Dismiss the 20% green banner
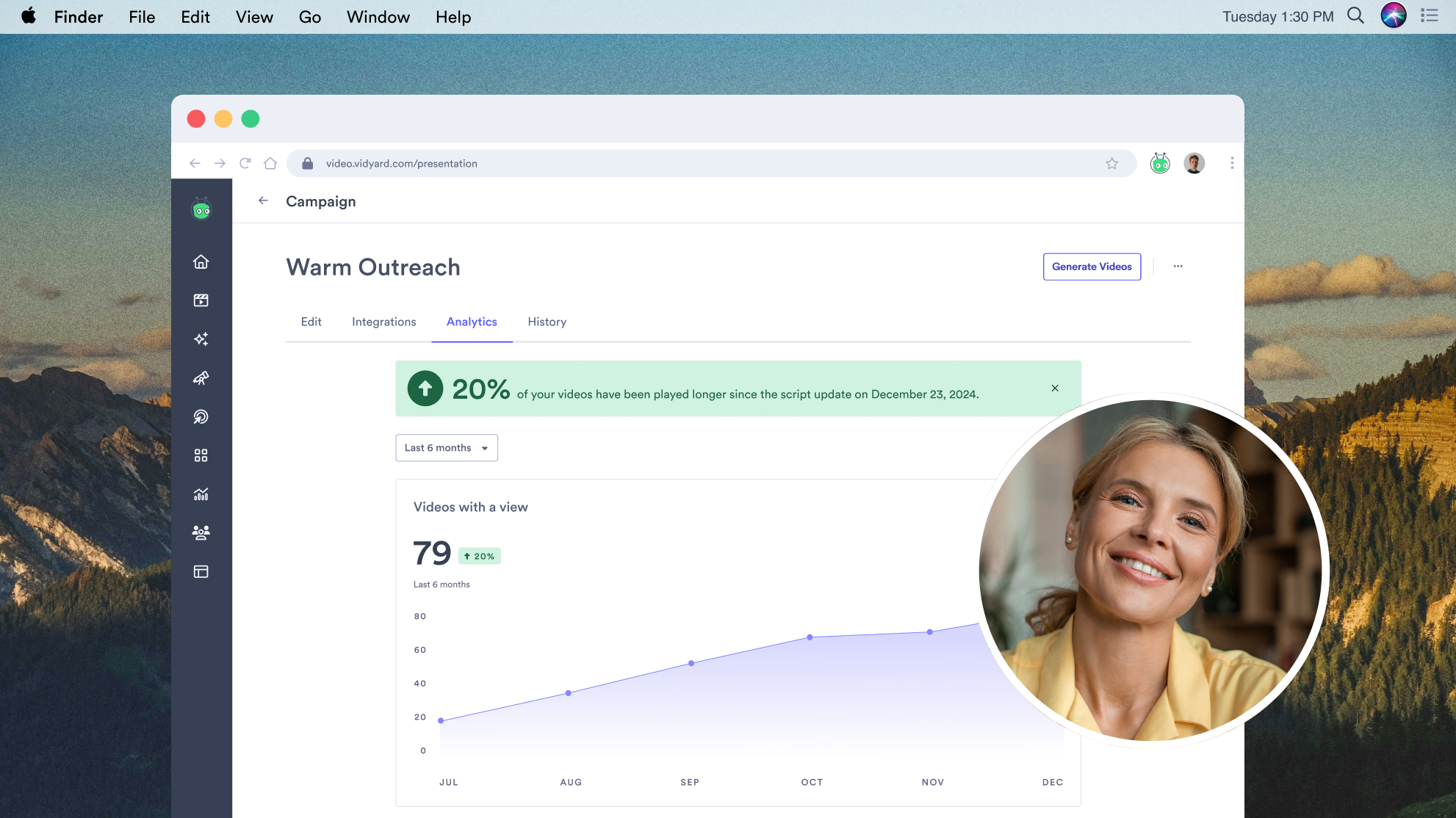 click(x=1055, y=388)
